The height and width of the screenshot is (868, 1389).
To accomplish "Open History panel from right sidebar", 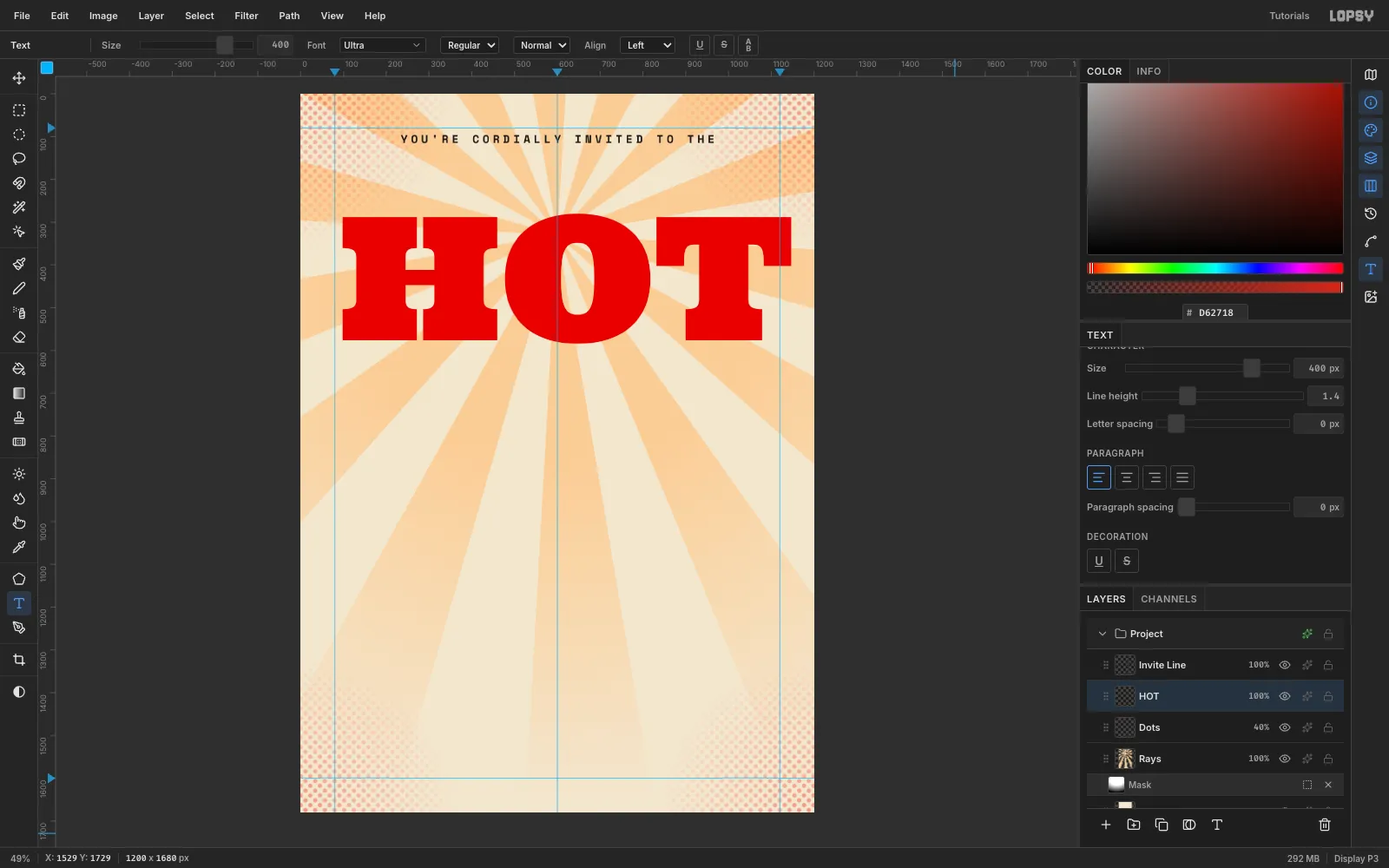I will pyautogui.click(x=1371, y=214).
